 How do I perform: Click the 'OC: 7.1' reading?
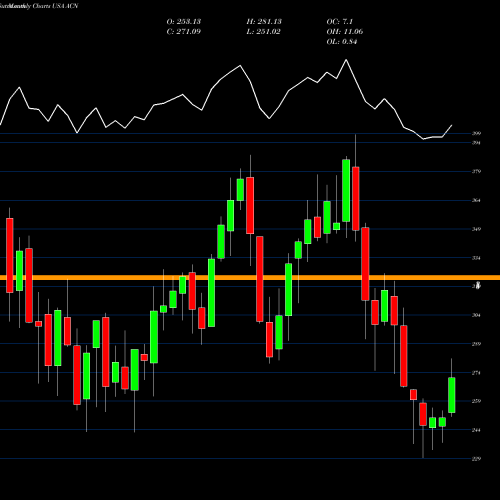click(x=340, y=22)
